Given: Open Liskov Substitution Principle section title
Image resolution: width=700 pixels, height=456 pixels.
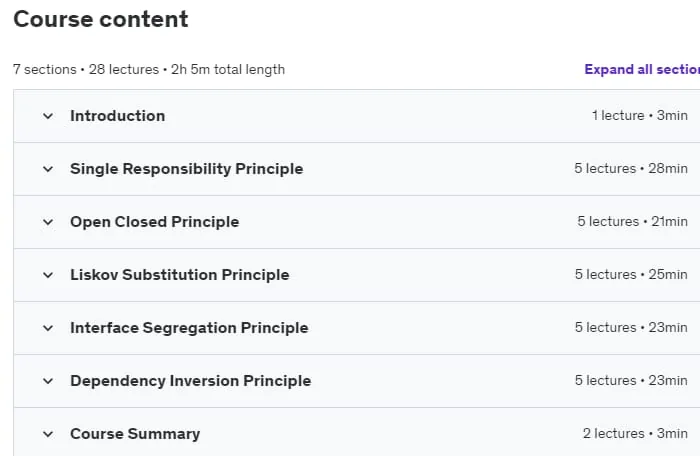Looking at the screenshot, I should [179, 275].
